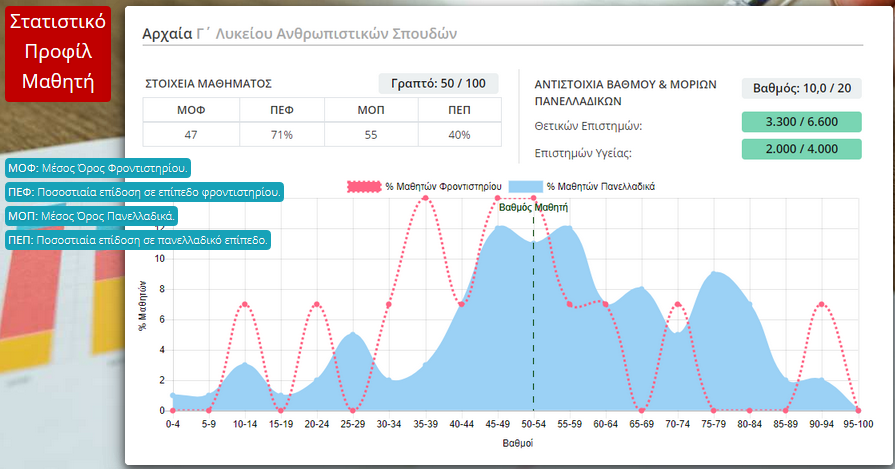The width and height of the screenshot is (895, 469).
Task: Select the Βαθμός: 10,0 / 20 badge
Action: pos(802,88)
